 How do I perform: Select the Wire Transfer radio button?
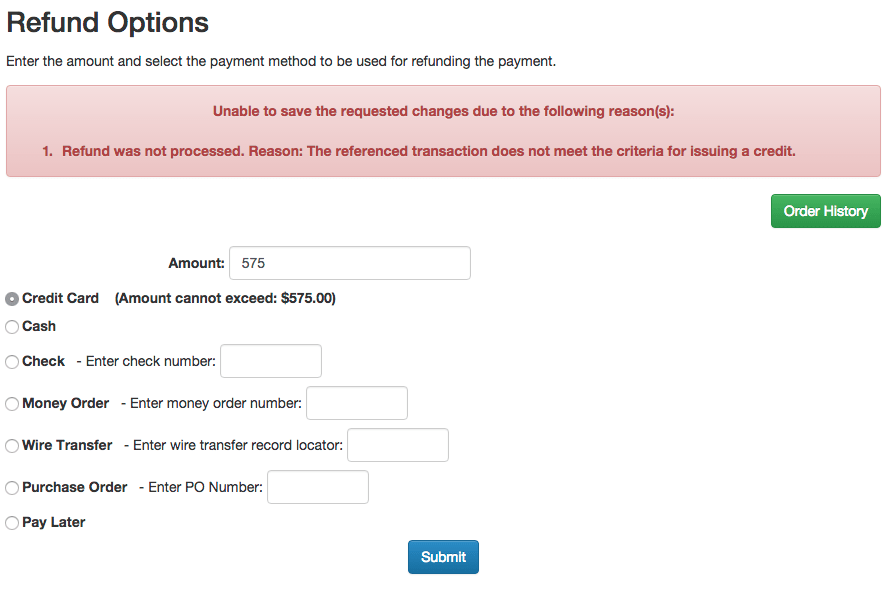tap(11, 445)
